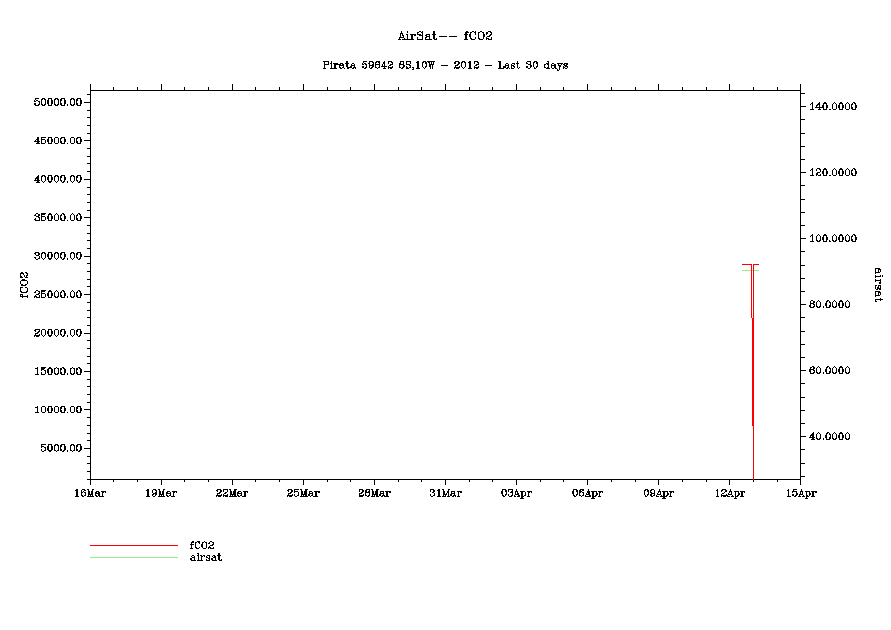
Task: Click the 140.0000 right axis tick label
Action: 833,106
